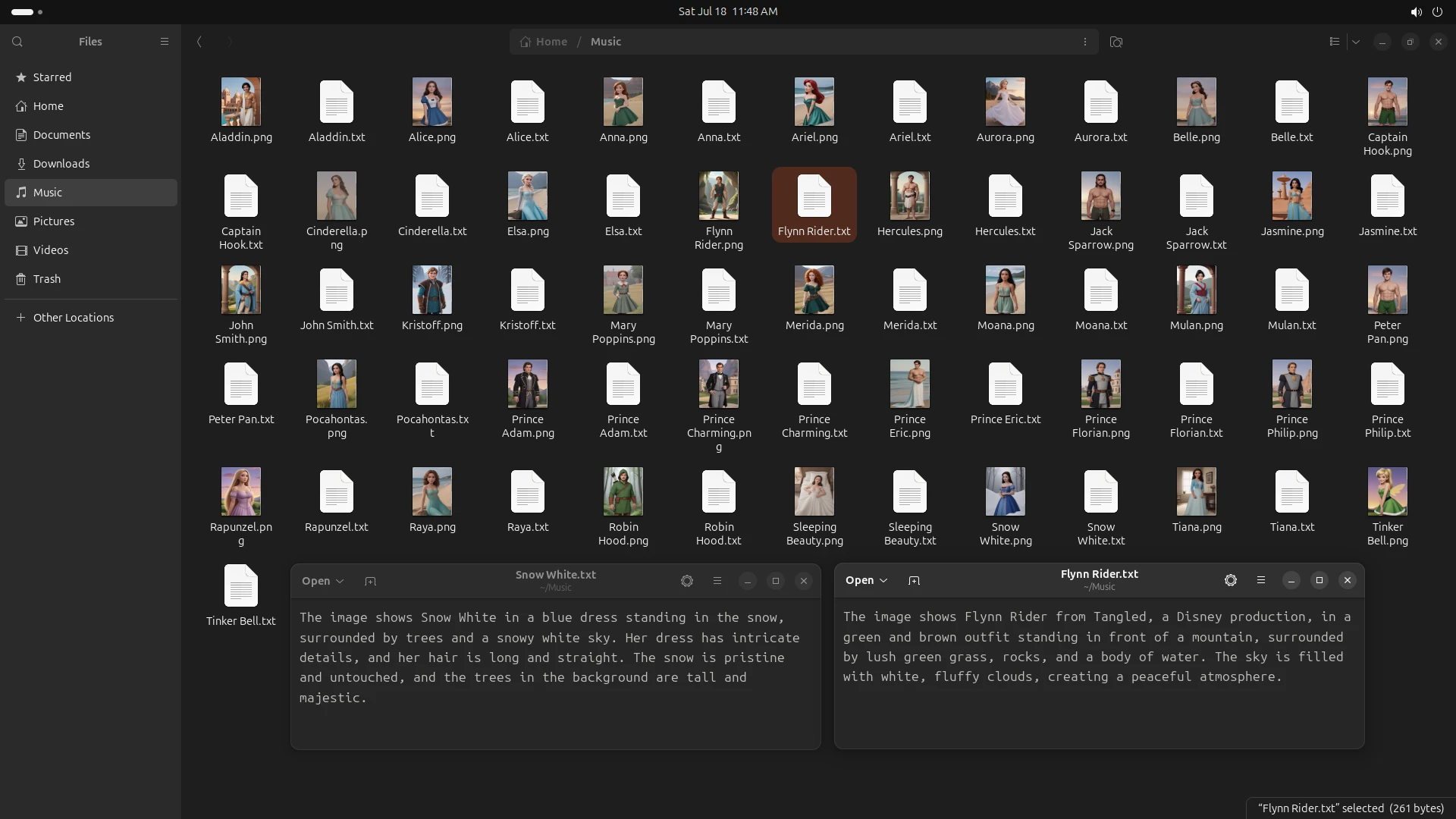Viewport: 1456px width, 819px height.
Task: Open hamburger menu in Flynn Rider.txt window
Action: pos(1260,580)
